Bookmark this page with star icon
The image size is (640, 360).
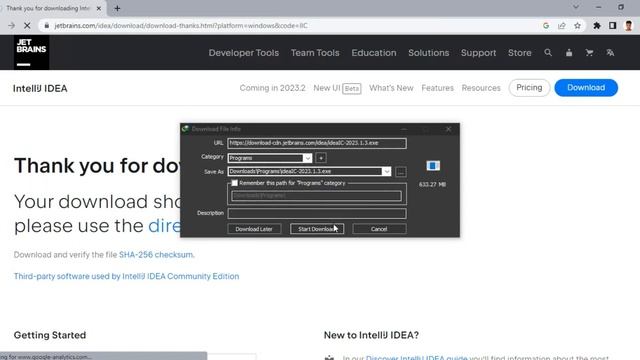577,26
